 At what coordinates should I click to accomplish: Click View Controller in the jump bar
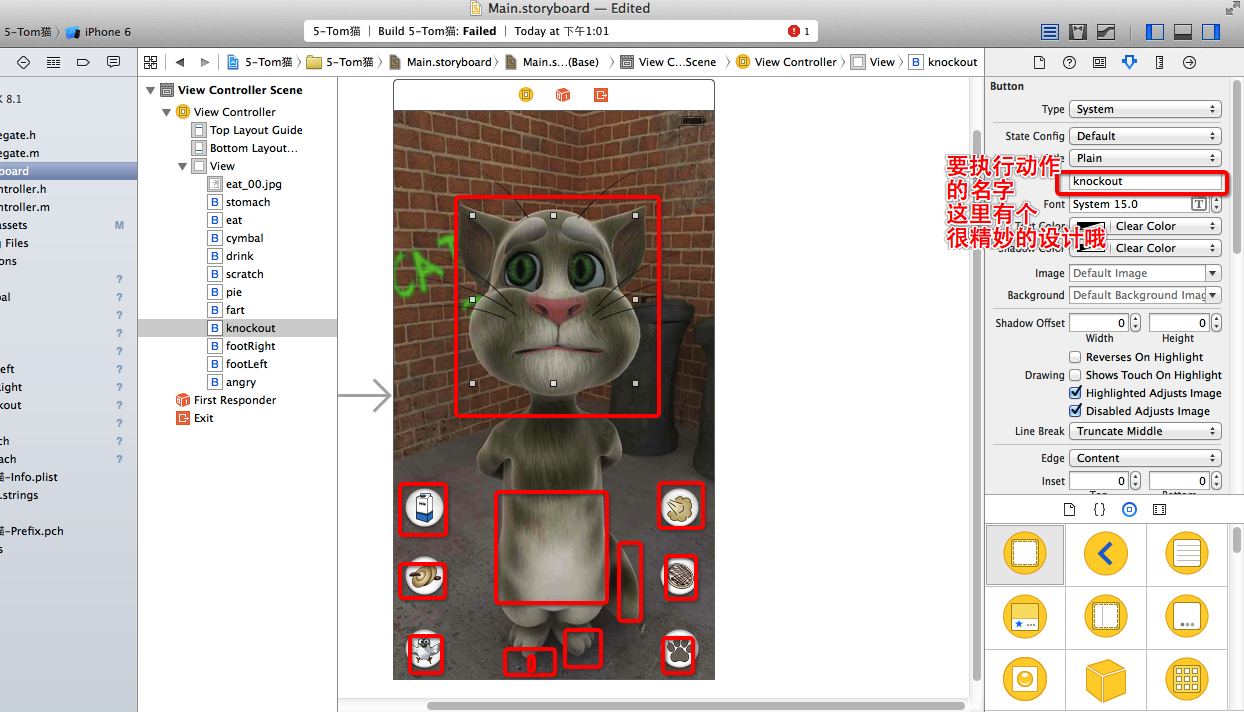786,62
